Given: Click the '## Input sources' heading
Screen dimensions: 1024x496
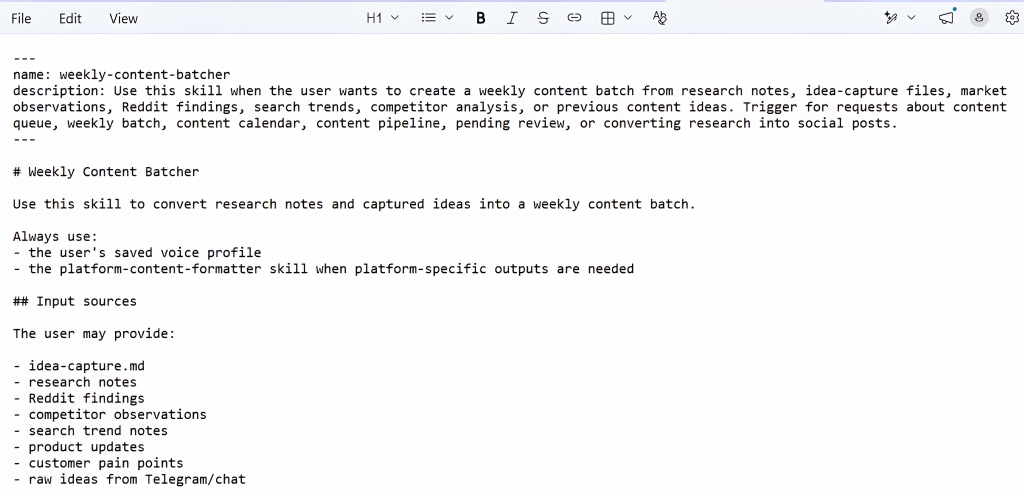Looking at the screenshot, I should (74, 302).
